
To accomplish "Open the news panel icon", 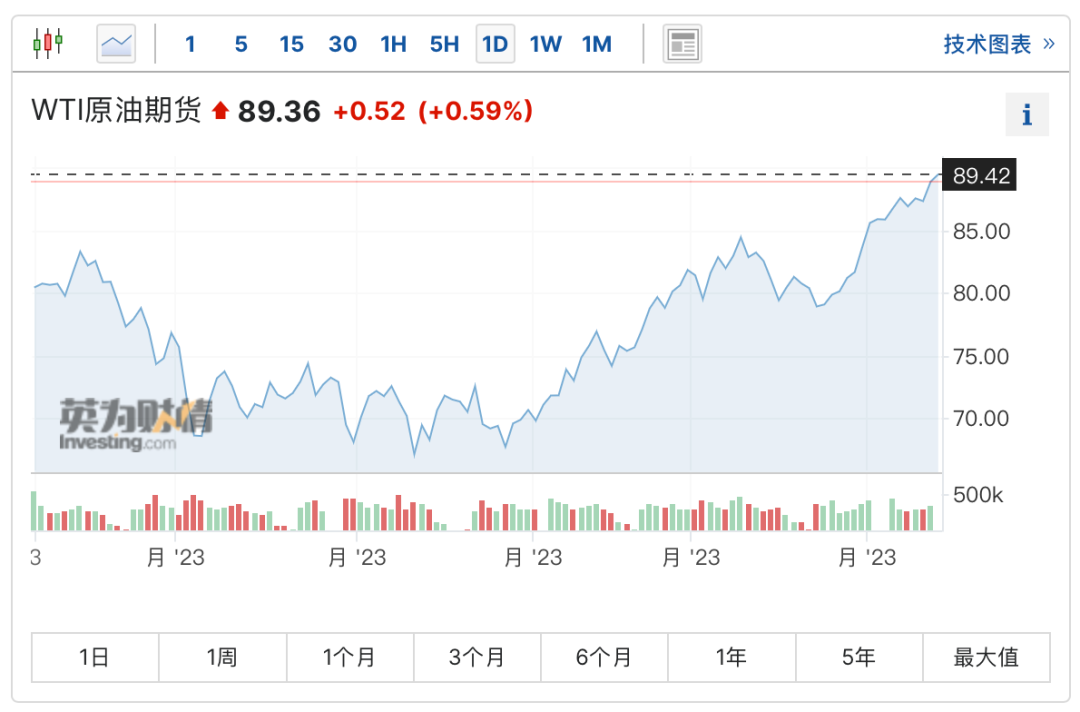I will pyautogui.click(x=682, y=44).
